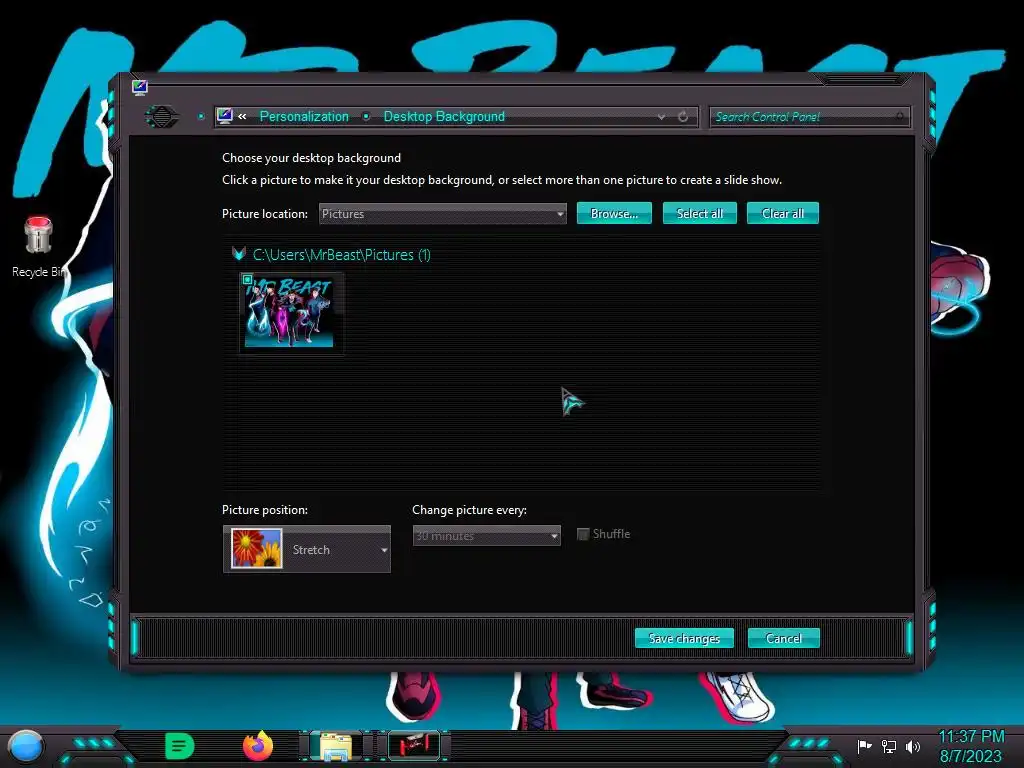Open File Explorer from the taskbar
Image resolution: width=1024 pixels, height=768 pixels.
click(336, 746)
